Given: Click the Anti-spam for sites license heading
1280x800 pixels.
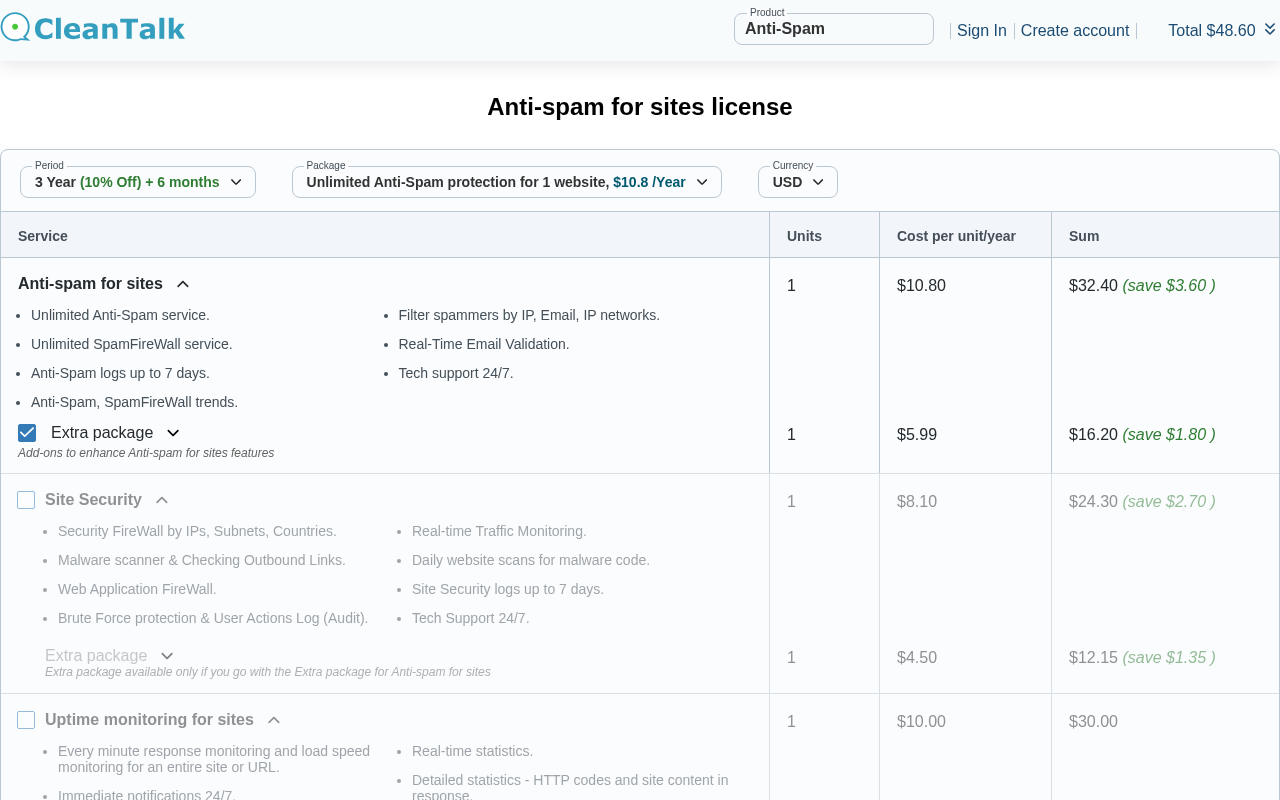Looking at the screenshot, I should coord(640,107).
